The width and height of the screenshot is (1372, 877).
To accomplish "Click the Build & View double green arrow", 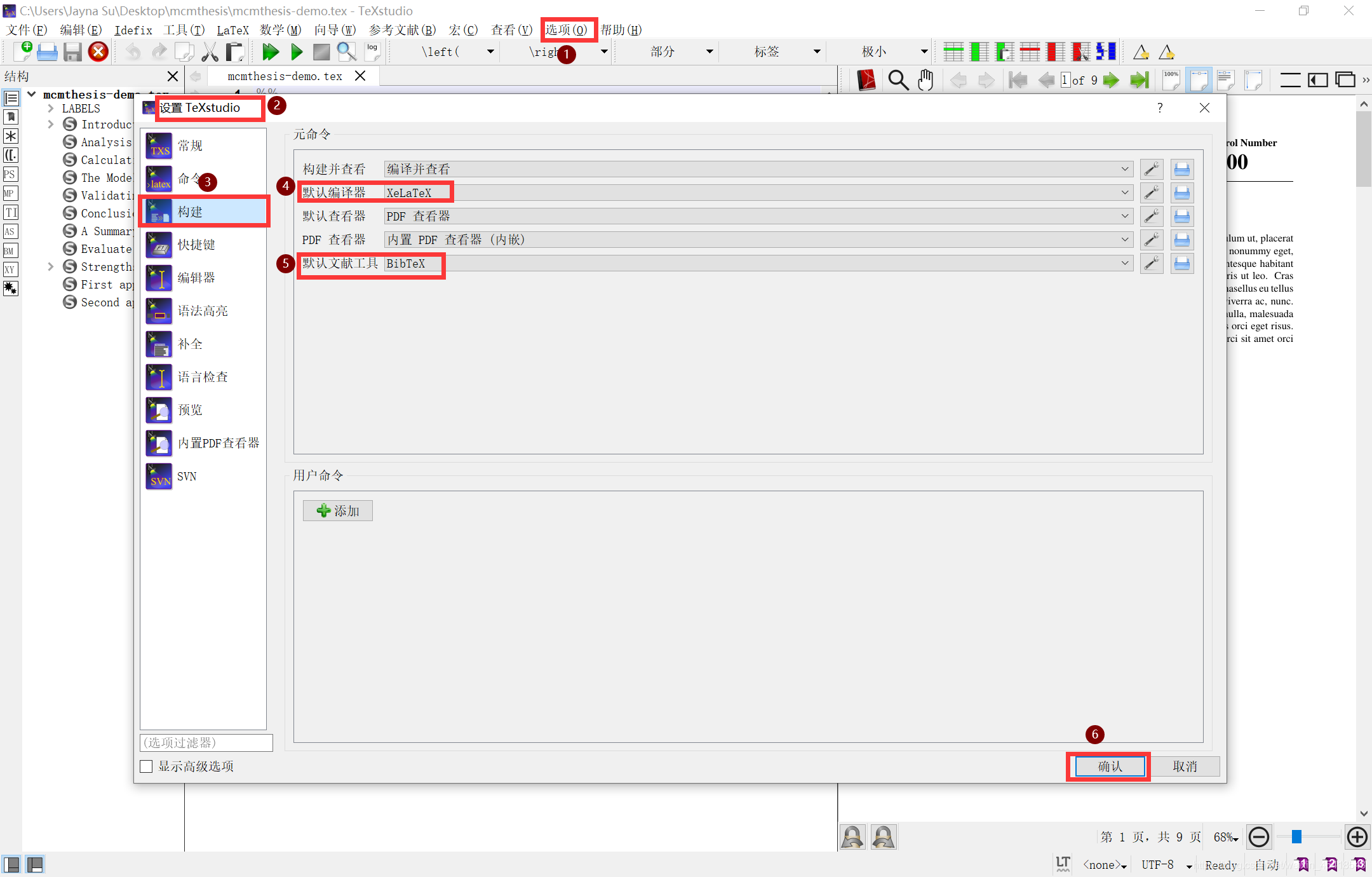I will point(271,51).
